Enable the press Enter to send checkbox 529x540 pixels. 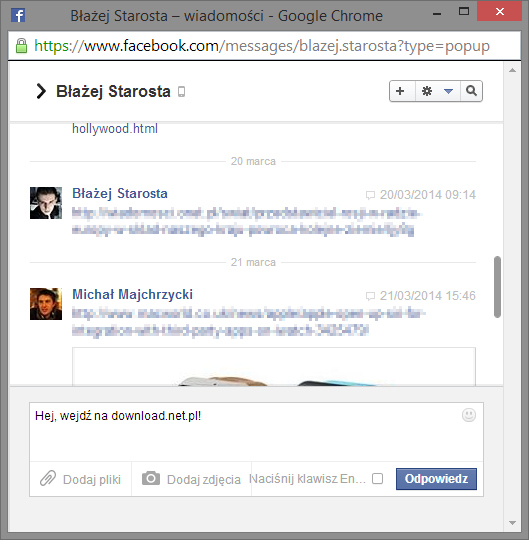tap(377, 478)
